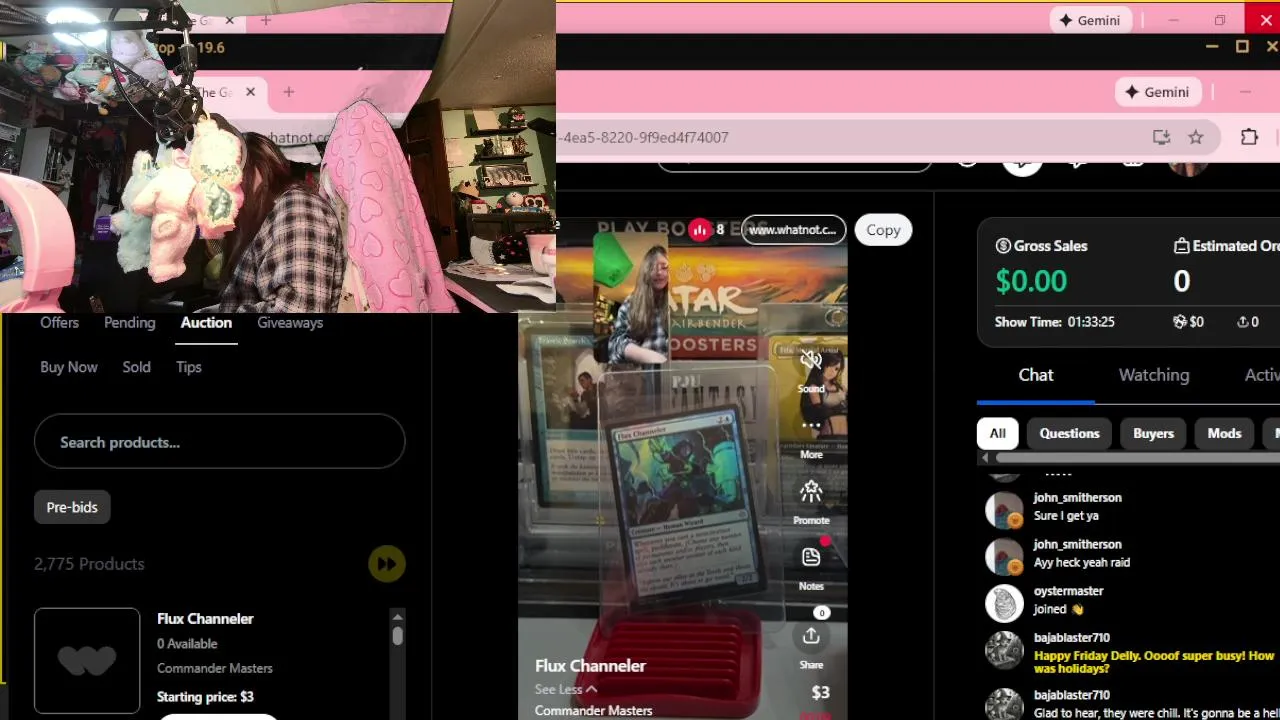The image size is (1280, 720).
Task: Unmute the stream with the Sound icon
Action: click(x=811, y=361)
